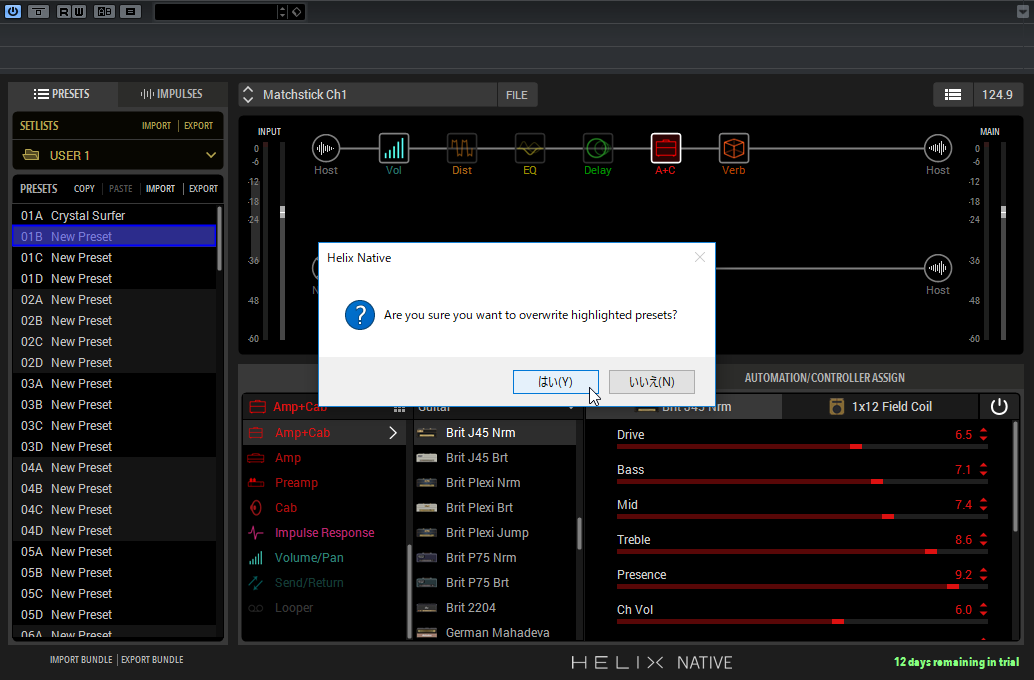The height and width of the screenshot is (680, 1034).
Task: Select Amp+Cab category in model list
Action: coord(324,433)
